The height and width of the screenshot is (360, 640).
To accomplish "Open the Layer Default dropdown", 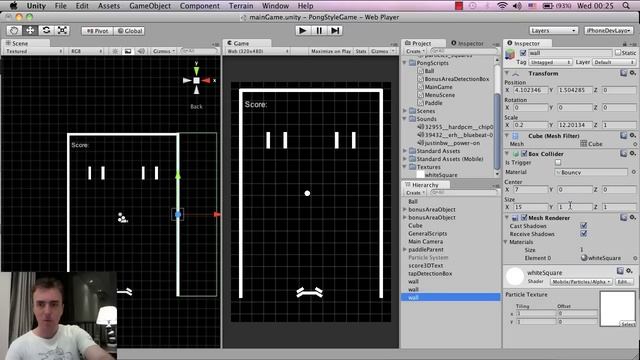I will point(613,62).
